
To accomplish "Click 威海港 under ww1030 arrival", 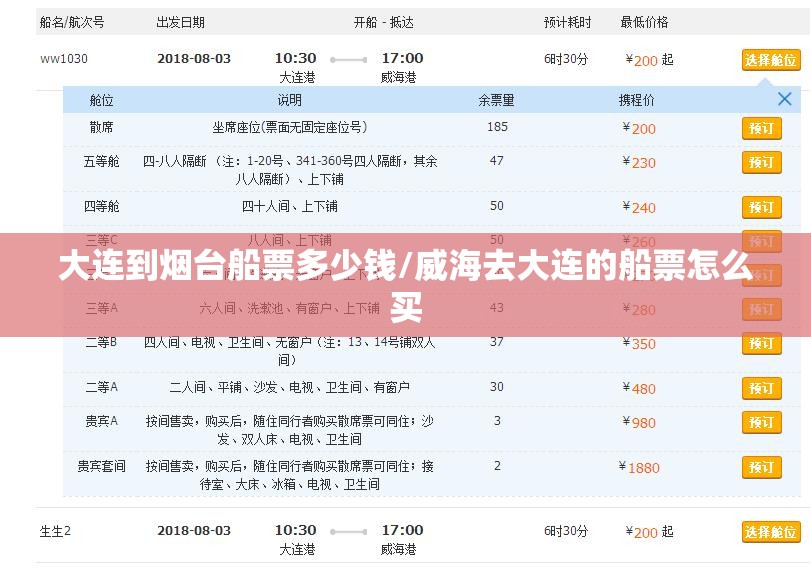I will tap(399, 78).
